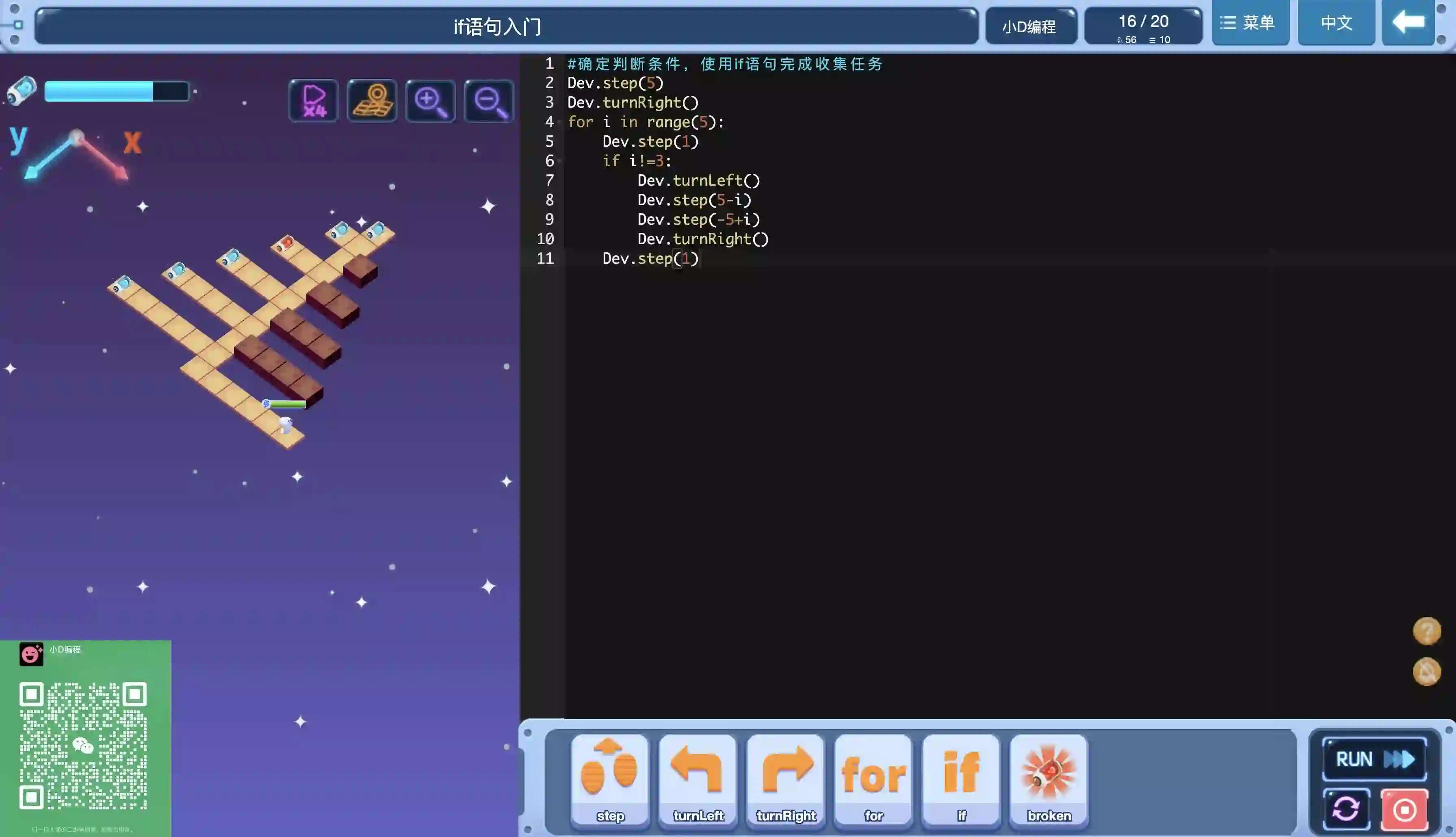
Task: Zoom in the game scene view
Action: point(430,101)
